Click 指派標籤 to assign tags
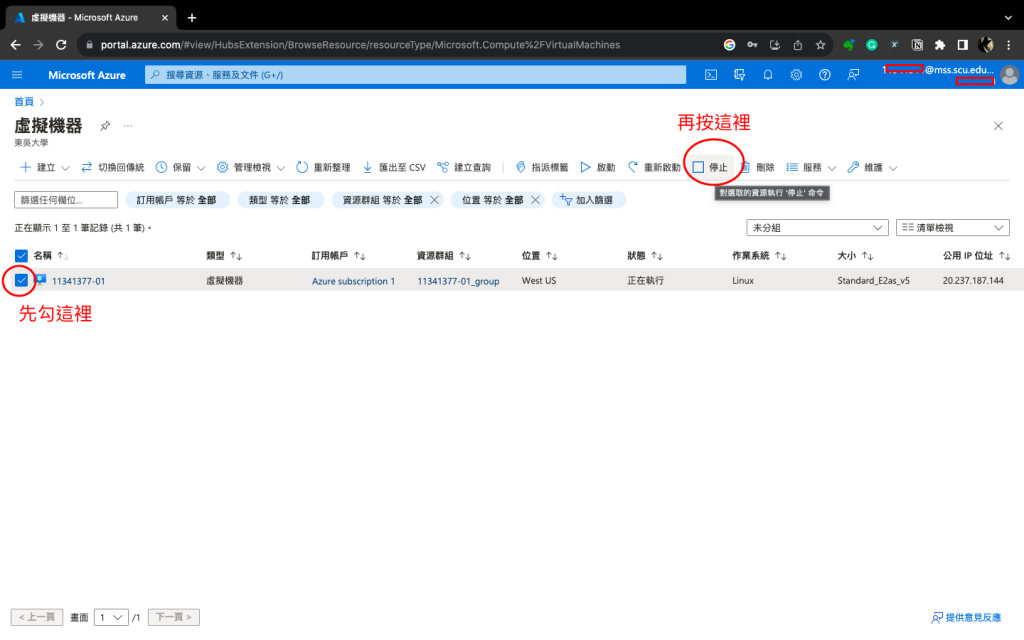Viewport: 1024px width, 640px height. coord(541,167)
